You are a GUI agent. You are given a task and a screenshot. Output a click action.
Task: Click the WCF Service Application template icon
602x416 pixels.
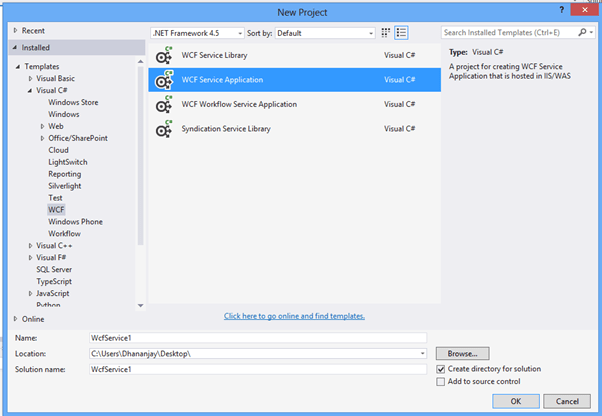coord(162,80)
